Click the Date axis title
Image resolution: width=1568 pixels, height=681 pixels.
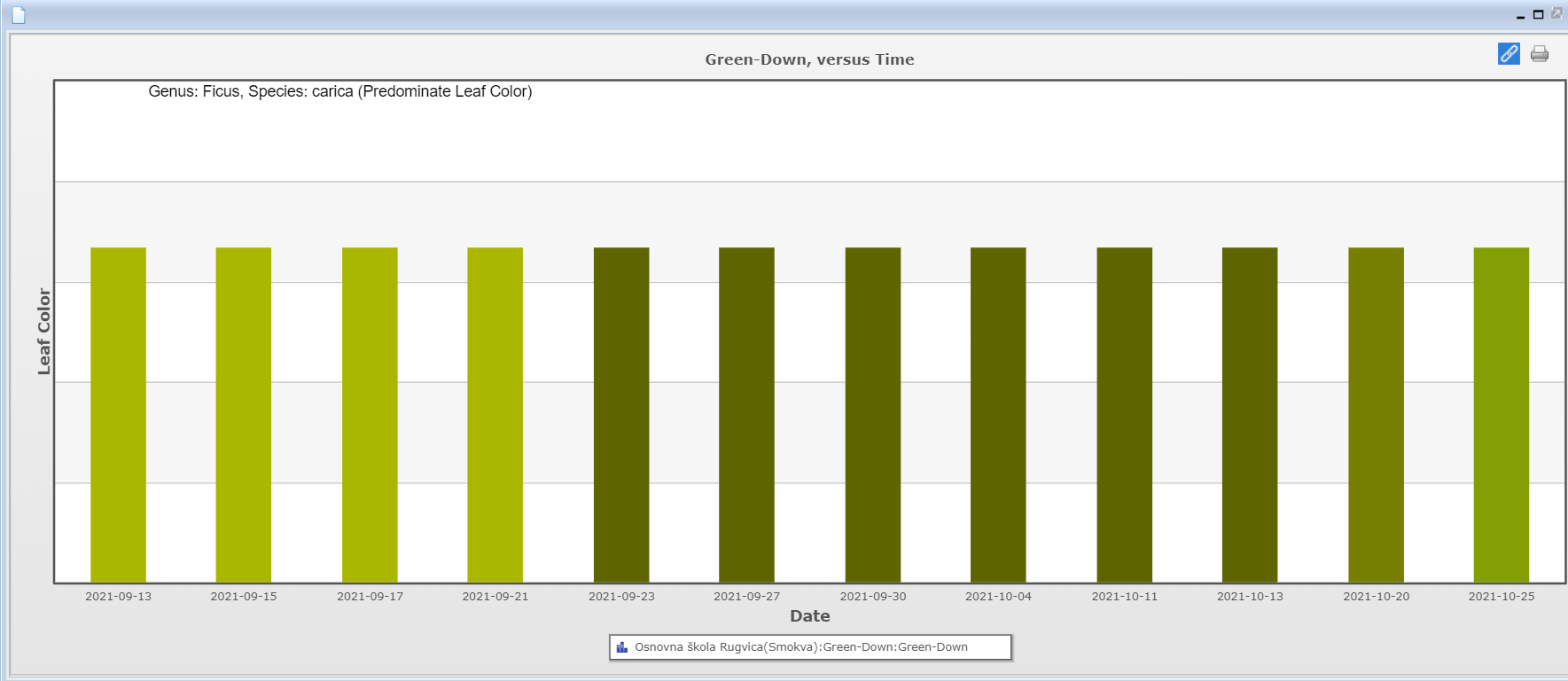click(809, 616)
